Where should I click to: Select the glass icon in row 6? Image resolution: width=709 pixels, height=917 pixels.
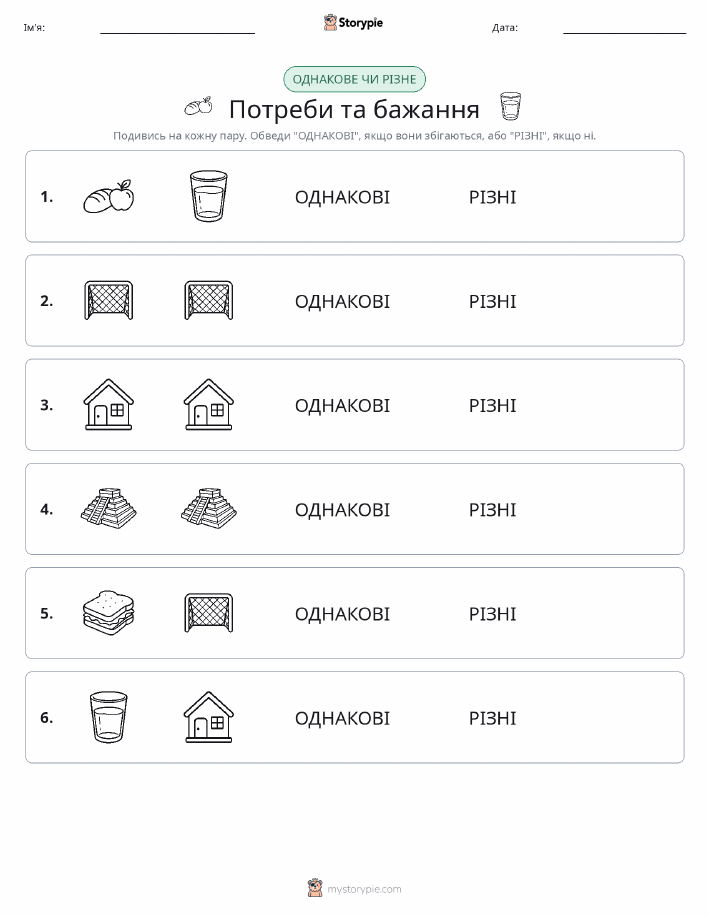pos(109,717)
